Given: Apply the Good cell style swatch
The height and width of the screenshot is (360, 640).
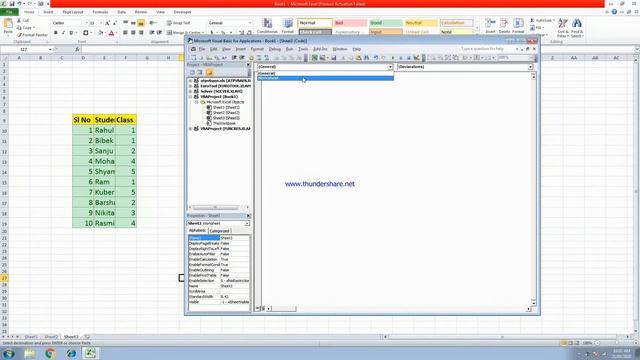Looking at the screenshot, I should 386,23.
